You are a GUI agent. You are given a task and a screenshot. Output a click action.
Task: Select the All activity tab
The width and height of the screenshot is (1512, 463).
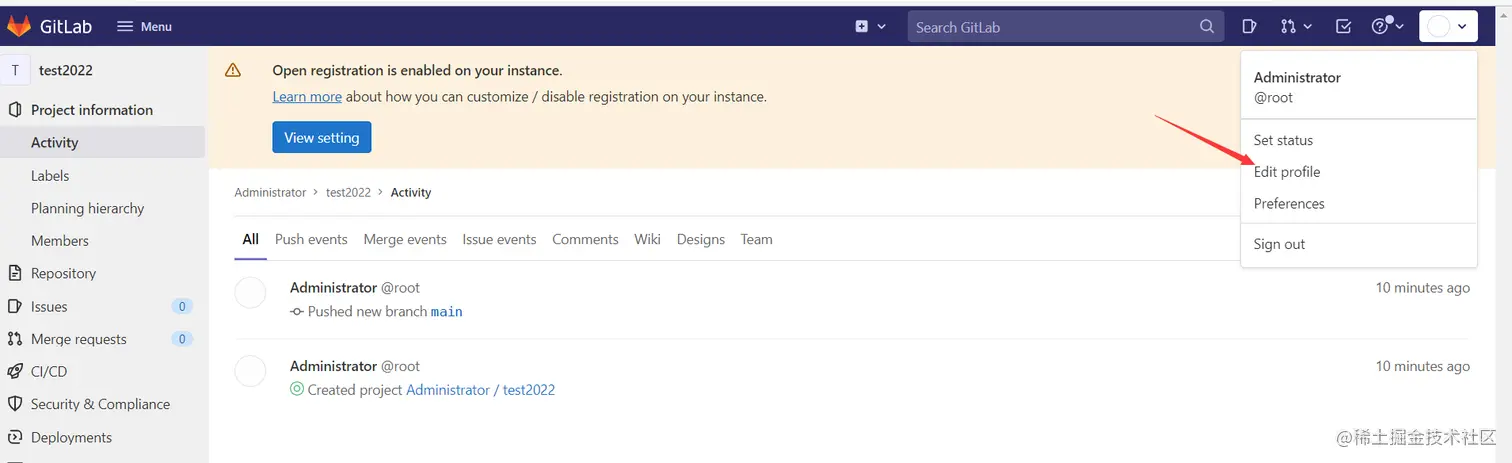[x=250, y=239]
